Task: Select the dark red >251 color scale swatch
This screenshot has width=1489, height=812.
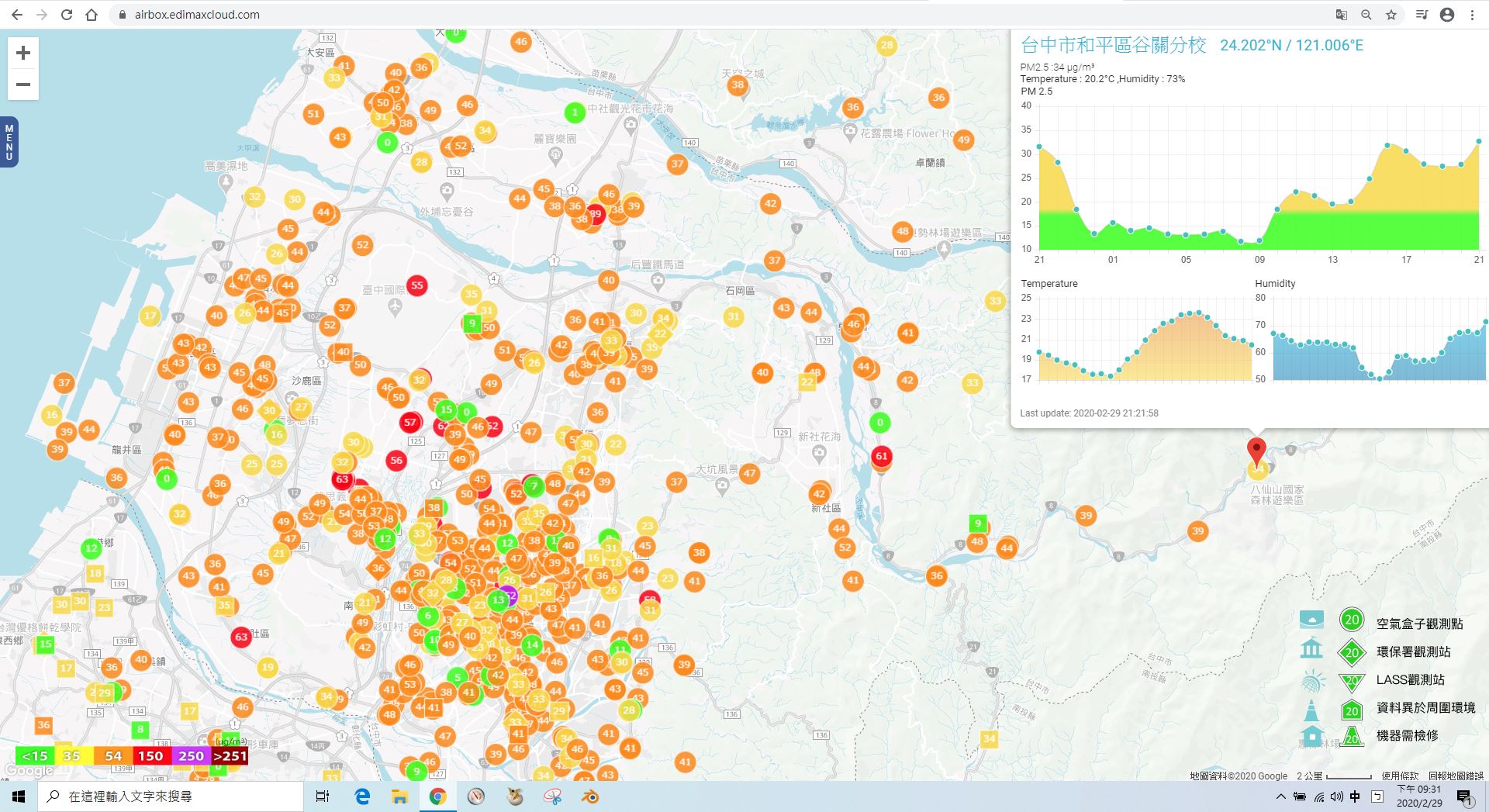Action: pyautogui.click(x=230, y=755)
